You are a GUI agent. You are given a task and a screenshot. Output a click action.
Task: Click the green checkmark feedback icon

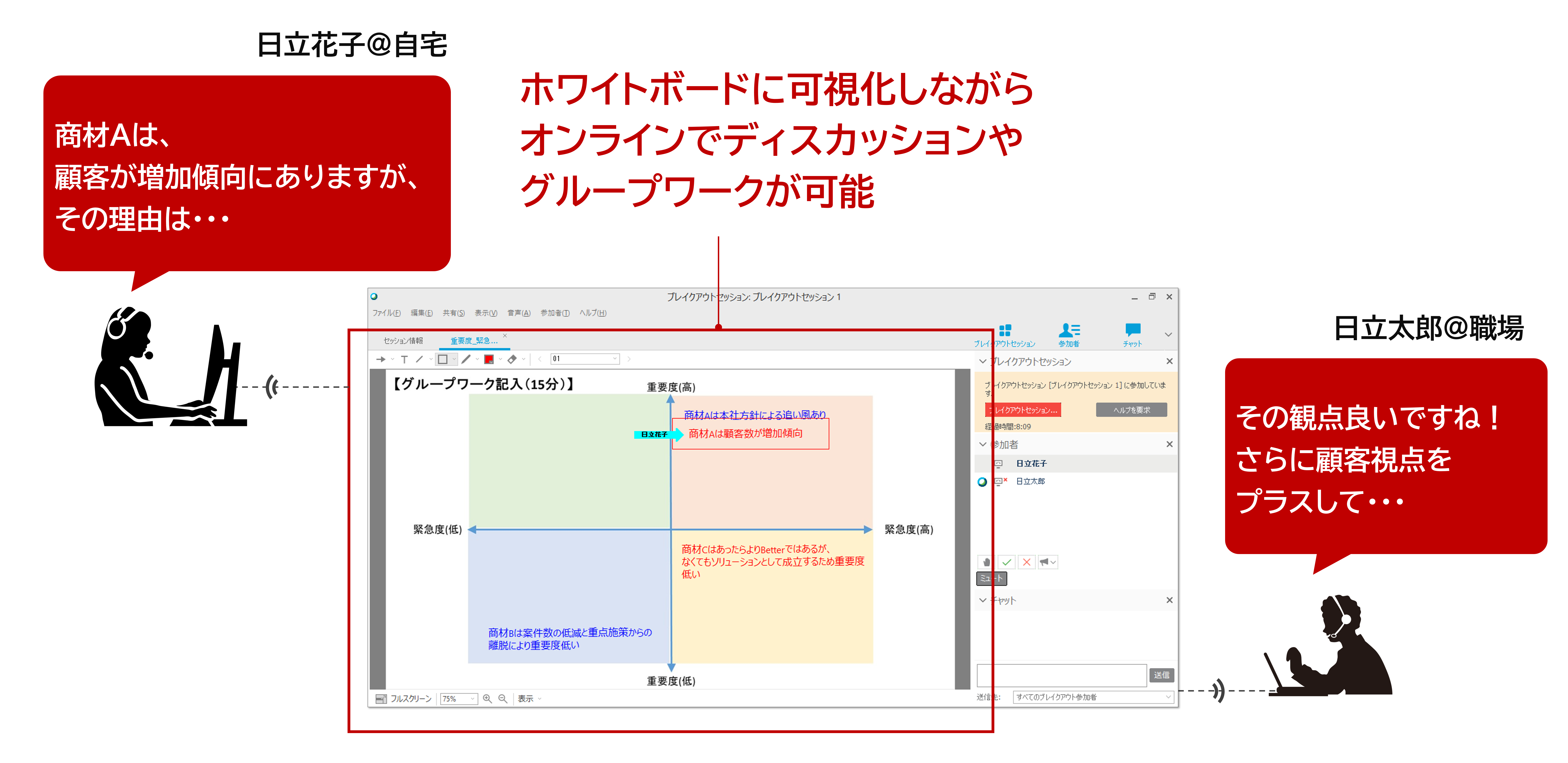[1007, 562]
